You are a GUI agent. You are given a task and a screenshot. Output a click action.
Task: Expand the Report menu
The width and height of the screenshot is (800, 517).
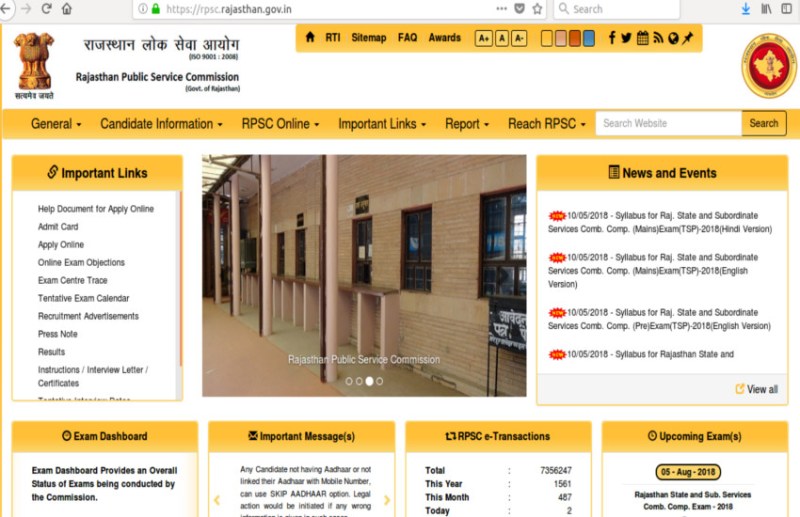[x=467, y=124]
